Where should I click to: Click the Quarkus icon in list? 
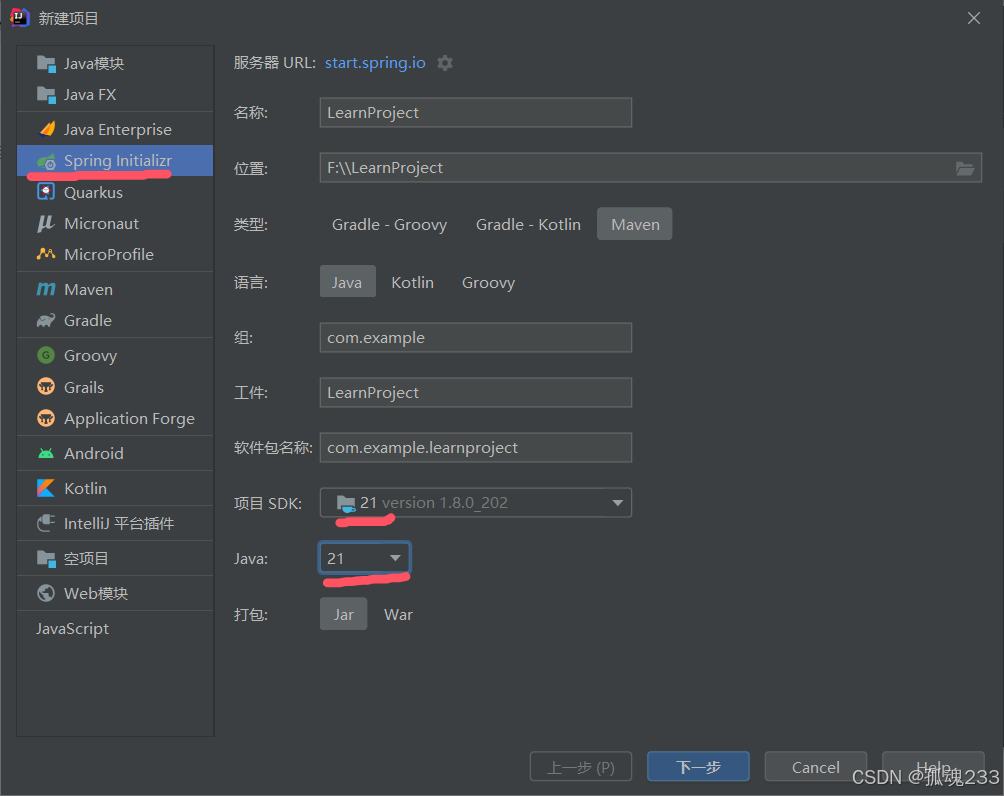(46, 192)
